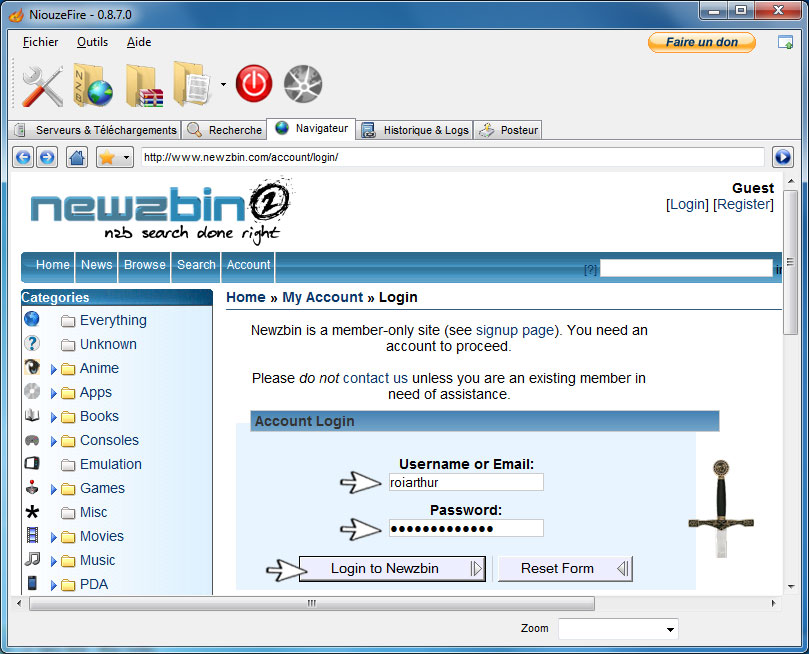Click the Faire un don button
Screen dimensions: 809x654
pos(702,42)
